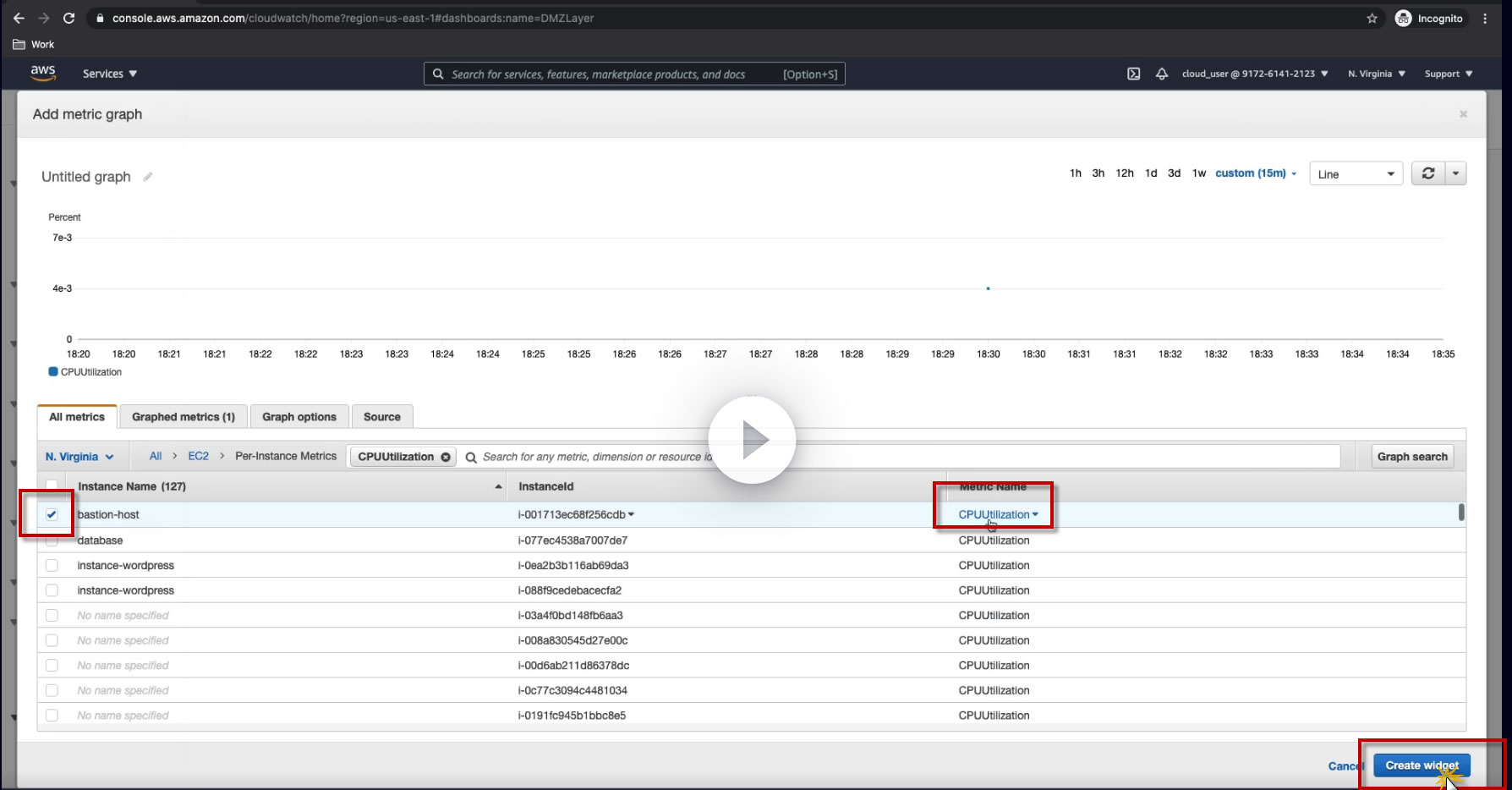Open the Line graph type dropdown
The height and width of the screenshot is (790, 1512).
tap(1356, 174)
